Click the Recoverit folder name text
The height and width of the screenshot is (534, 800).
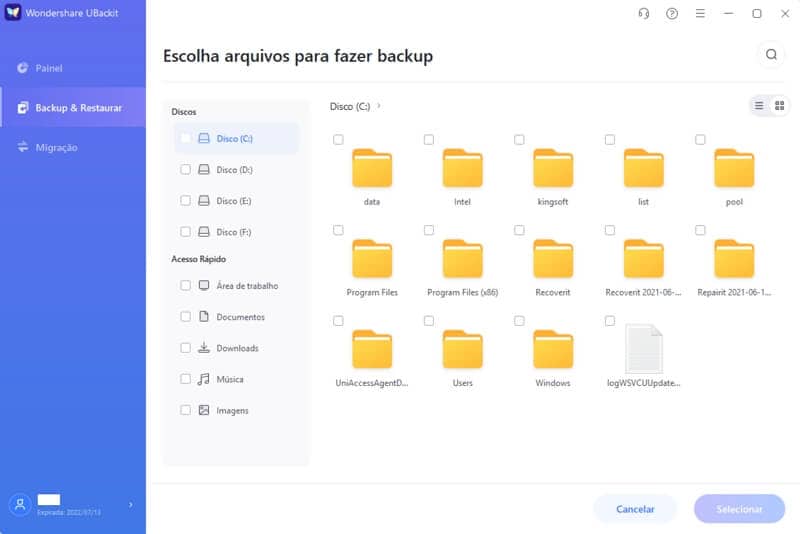pos(553,292)
